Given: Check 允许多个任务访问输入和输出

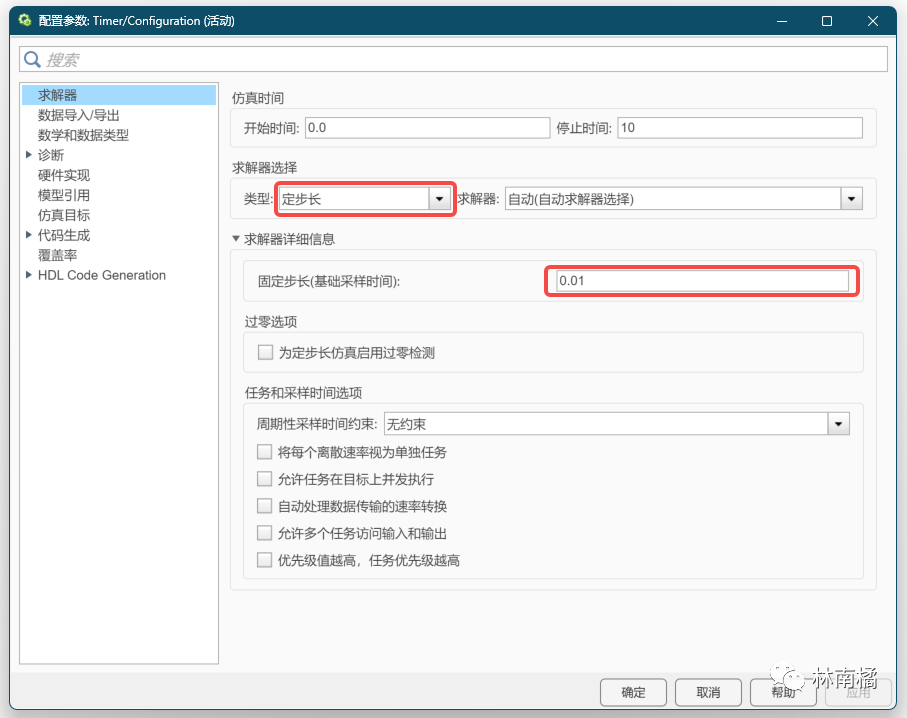Looking at the screenshot, I should pyautogui.click(x=264, y=533).
